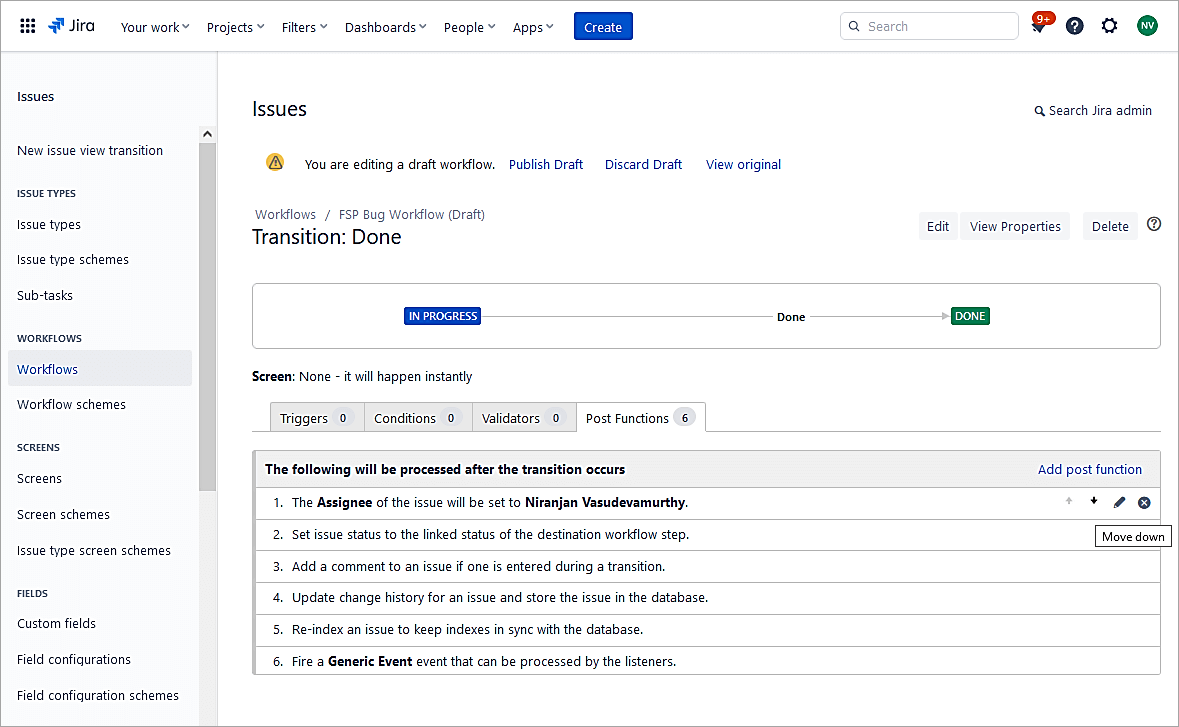1179x727 pixels.
Task: Open the notifications bell icon
Action: click(1039, 27)
